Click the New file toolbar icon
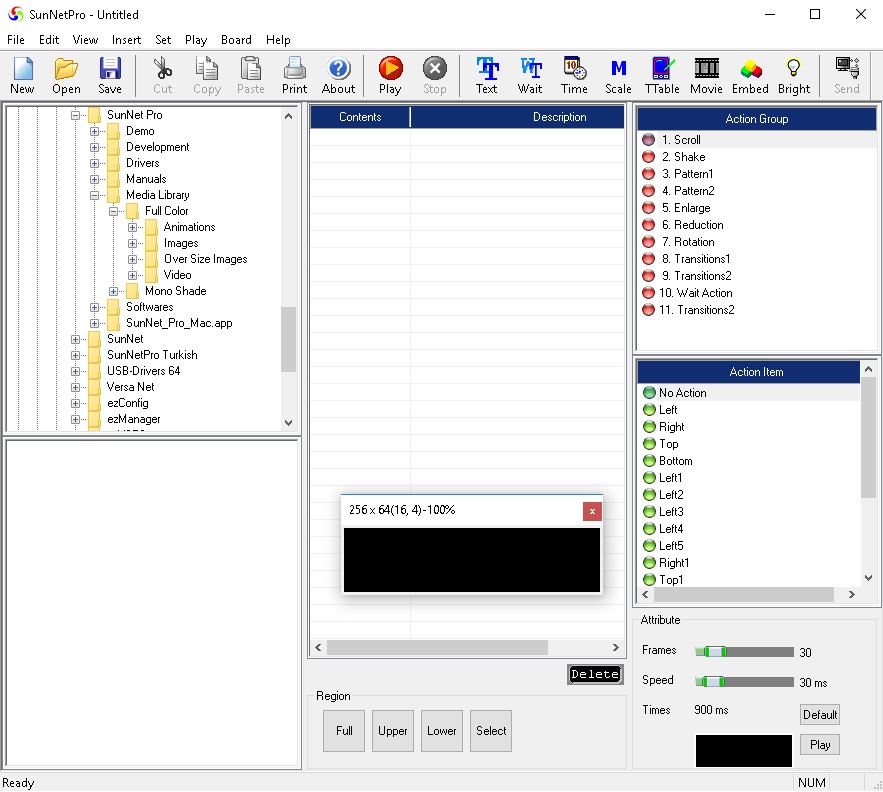The width and height of the screenshot is (883, 792). [x=23, y=75]
